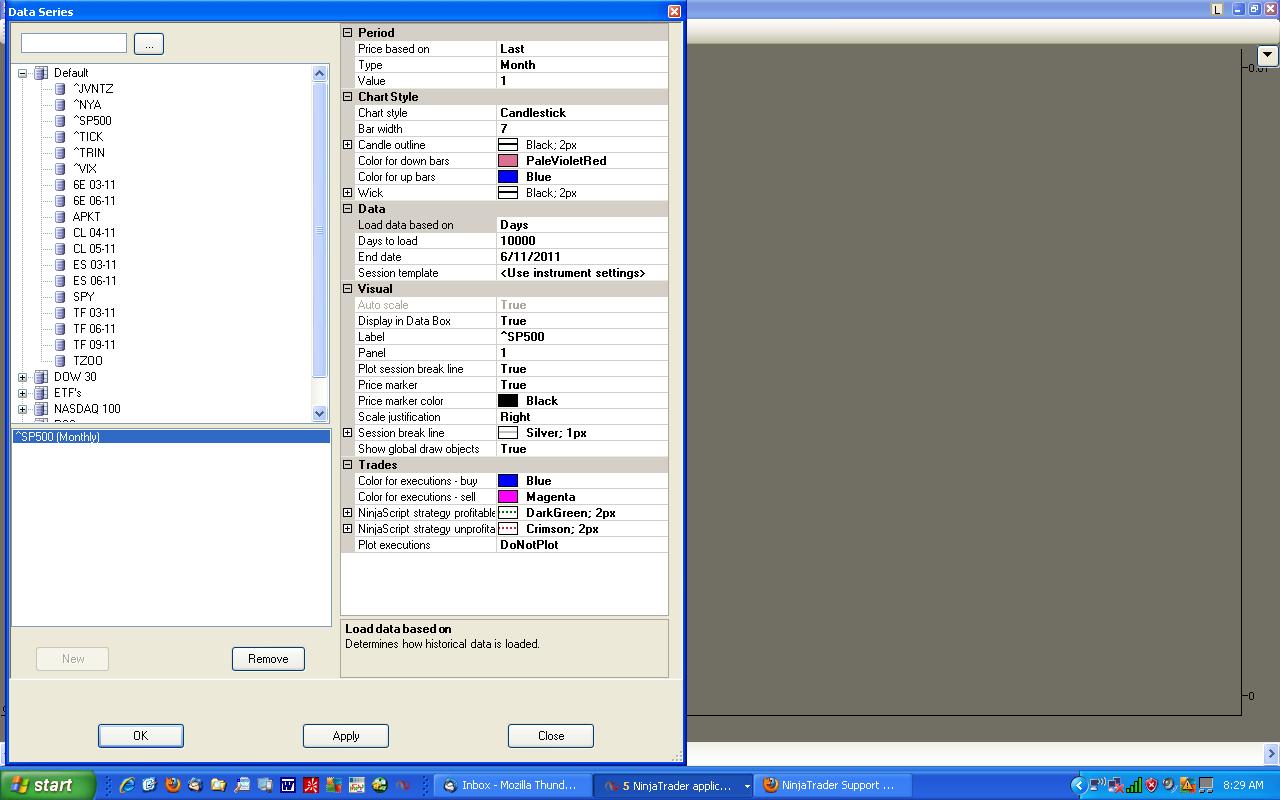
Task: Click the instrument search input field
Action: click(x=74, y=43)
